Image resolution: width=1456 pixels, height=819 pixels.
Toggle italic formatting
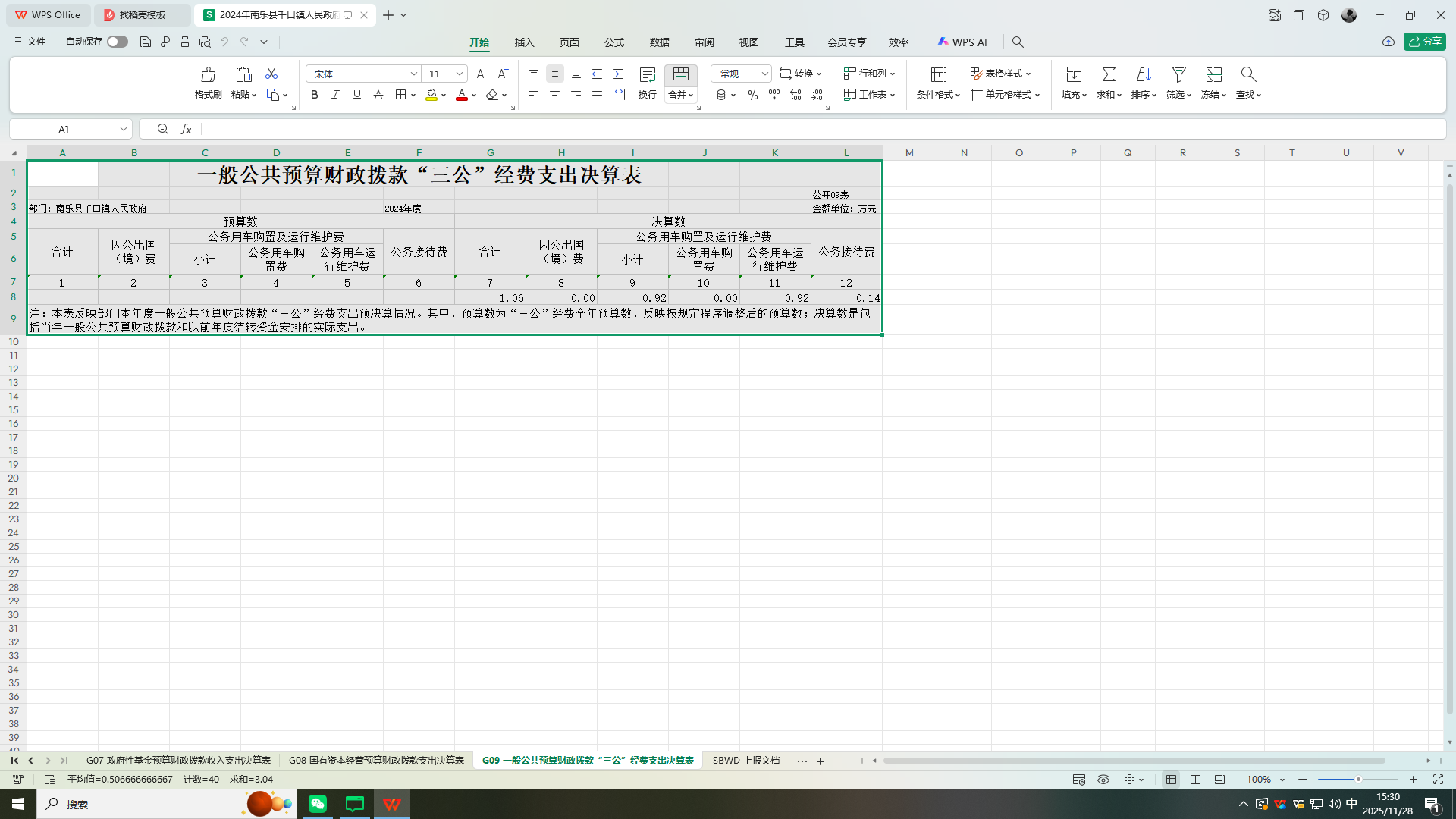coord(335,95)
